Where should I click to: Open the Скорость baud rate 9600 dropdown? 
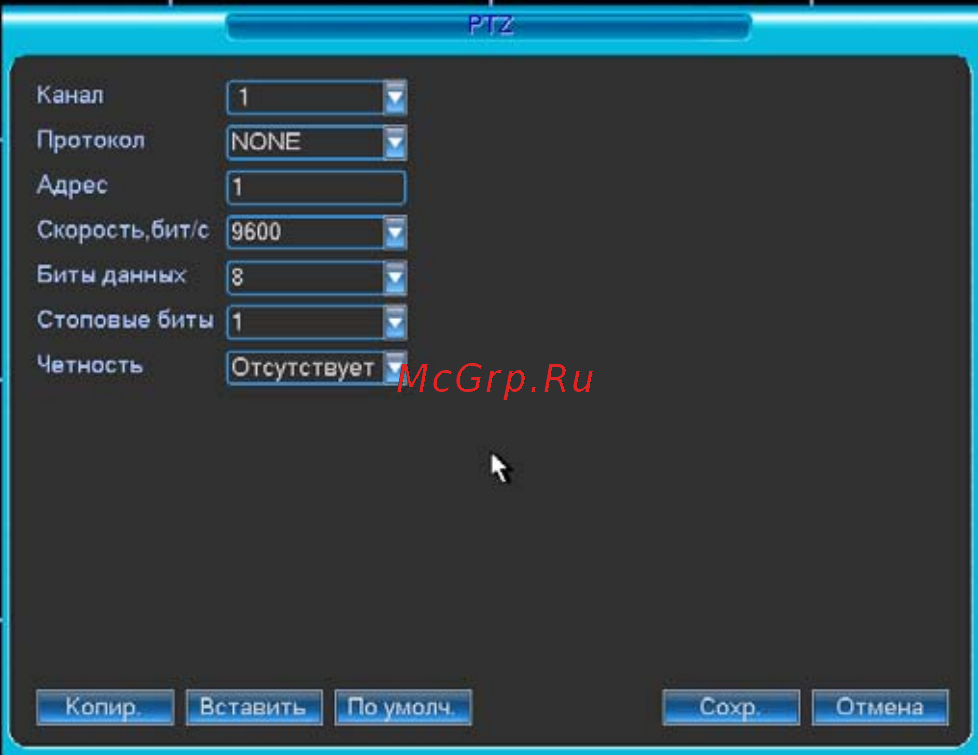pos(317,232)
